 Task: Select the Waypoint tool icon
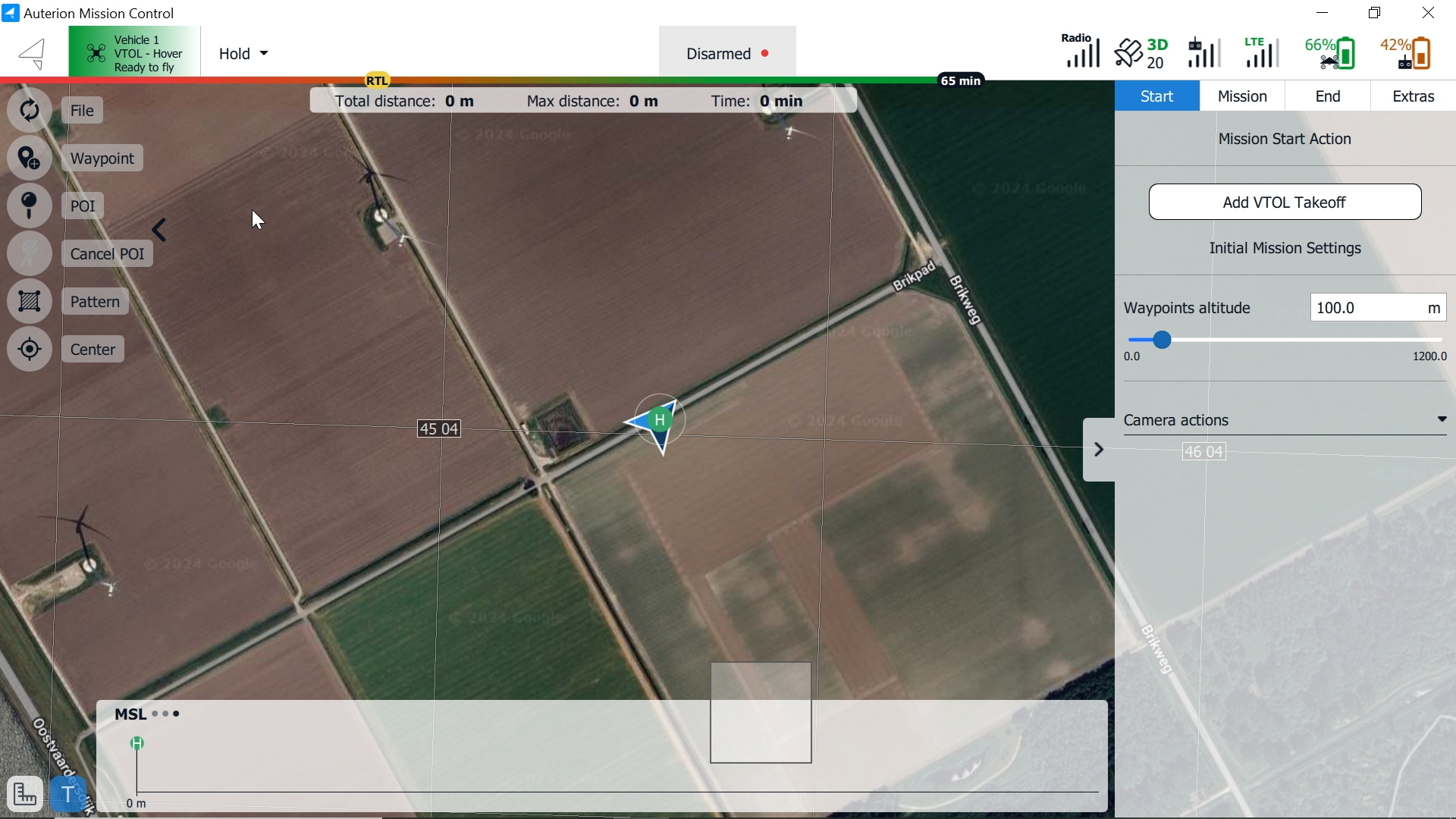pyautogui.click(x=29, y=158)
